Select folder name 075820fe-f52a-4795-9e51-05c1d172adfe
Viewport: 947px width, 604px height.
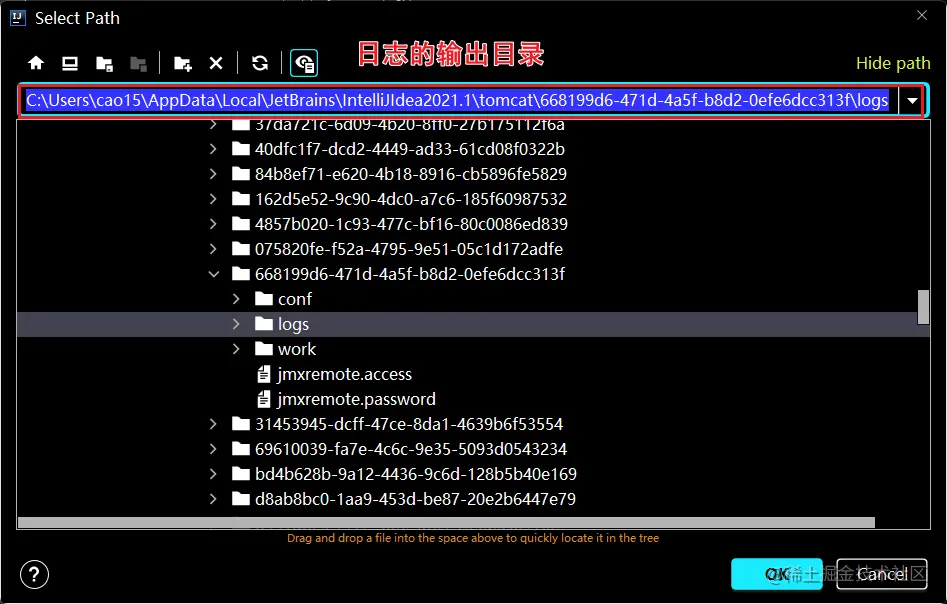[x=409, y=249]
